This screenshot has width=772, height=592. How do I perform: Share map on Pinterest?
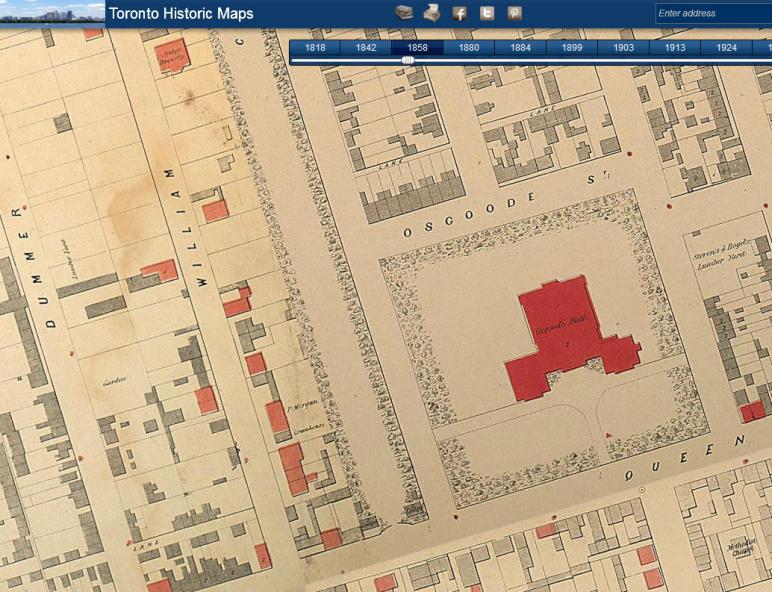tap(514, 13)
